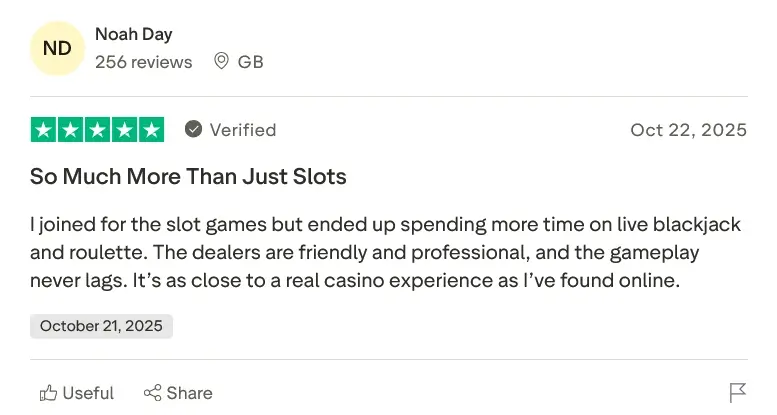Click the GB country label
This screenshot has height=415, width=777.
point(250,62)
